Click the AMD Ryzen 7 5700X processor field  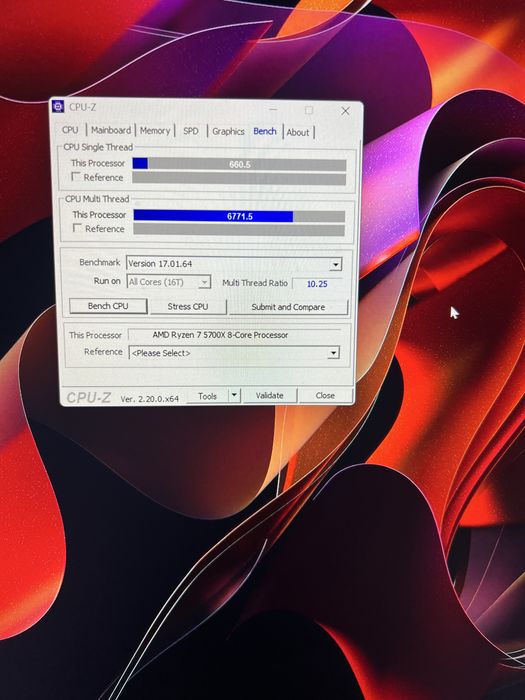(x=234, y=334)
